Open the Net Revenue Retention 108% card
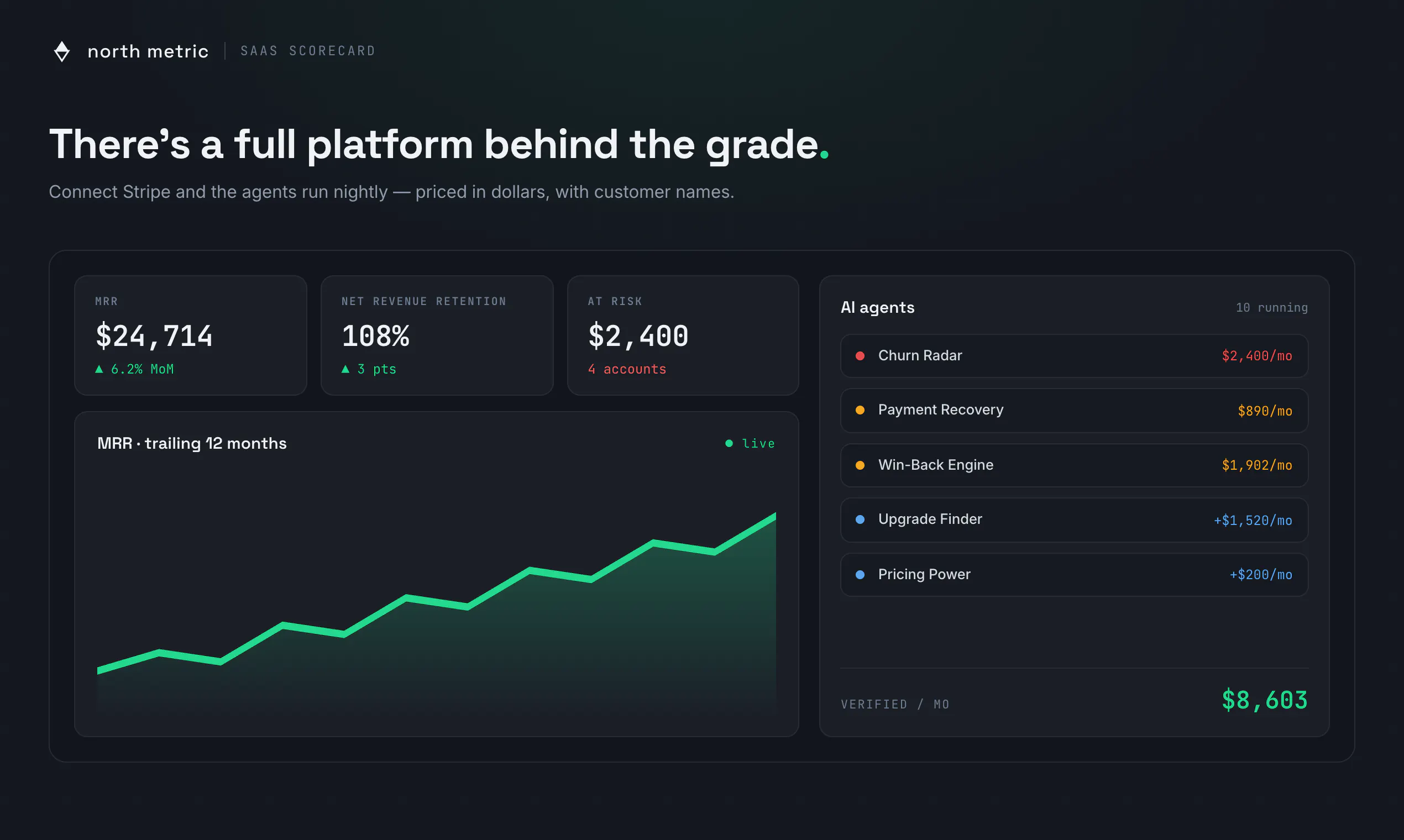This screenshot has width=1404, height=840. click(x=437, y=335)
